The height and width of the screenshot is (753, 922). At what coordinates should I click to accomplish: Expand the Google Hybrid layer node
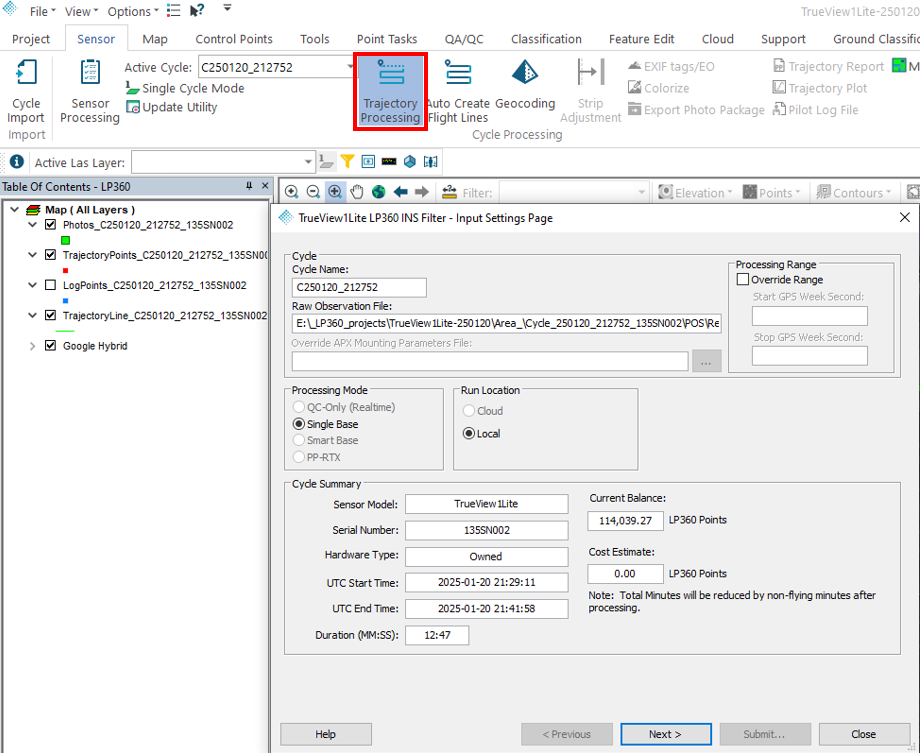tap(32, 346)
